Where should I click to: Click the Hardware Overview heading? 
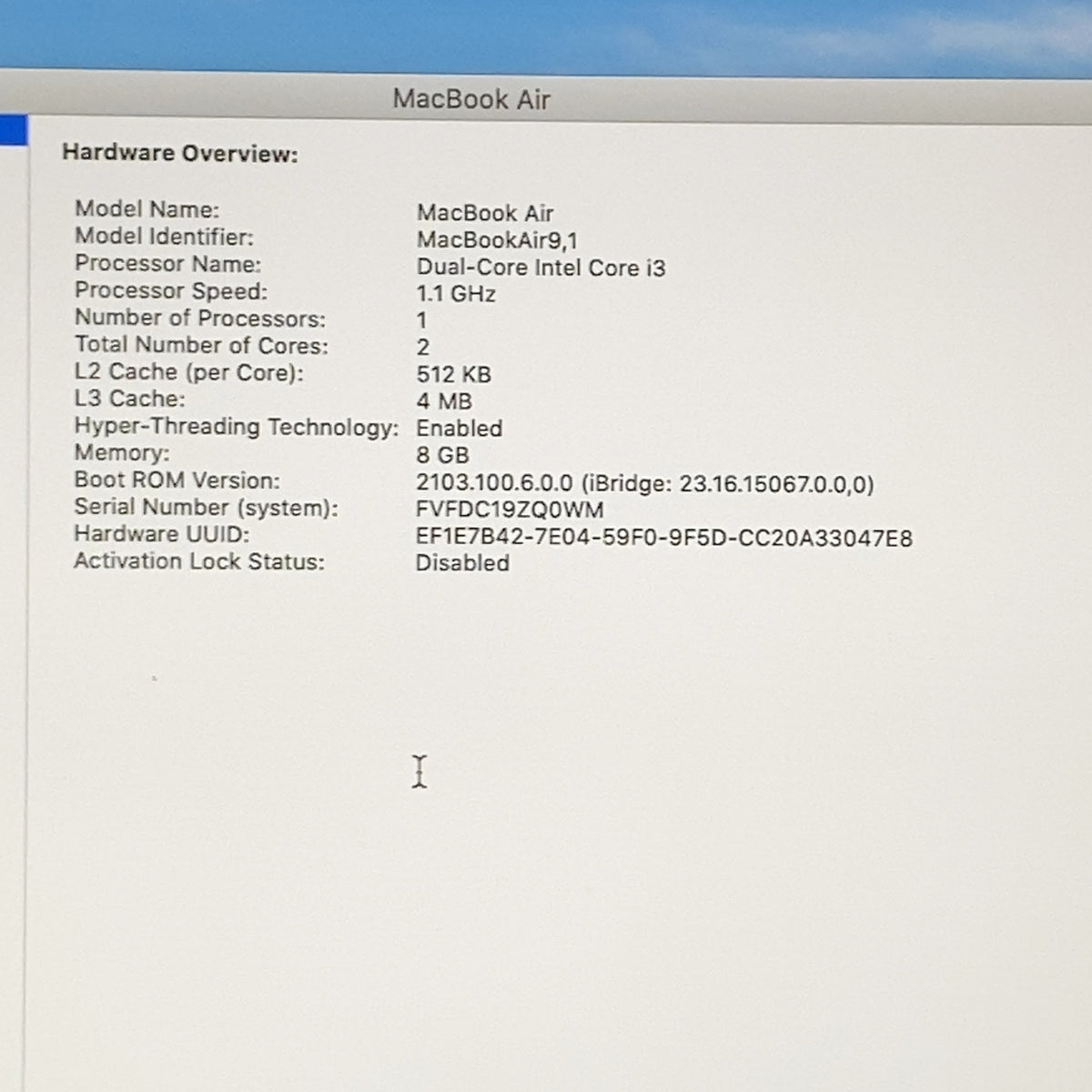click(x=180, y=153)
